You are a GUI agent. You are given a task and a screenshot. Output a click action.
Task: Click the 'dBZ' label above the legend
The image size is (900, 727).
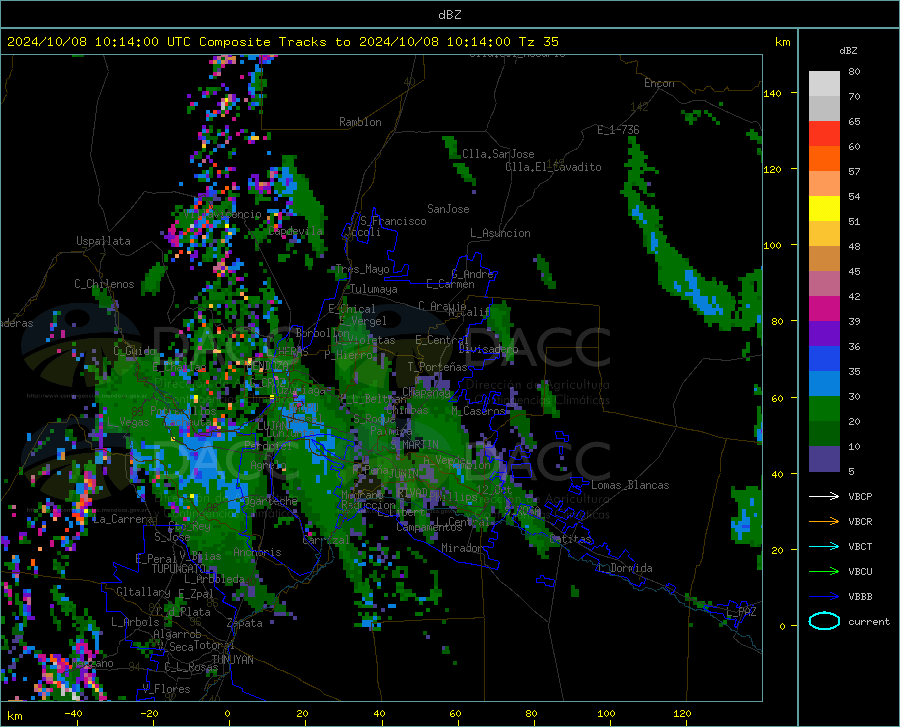848,50
